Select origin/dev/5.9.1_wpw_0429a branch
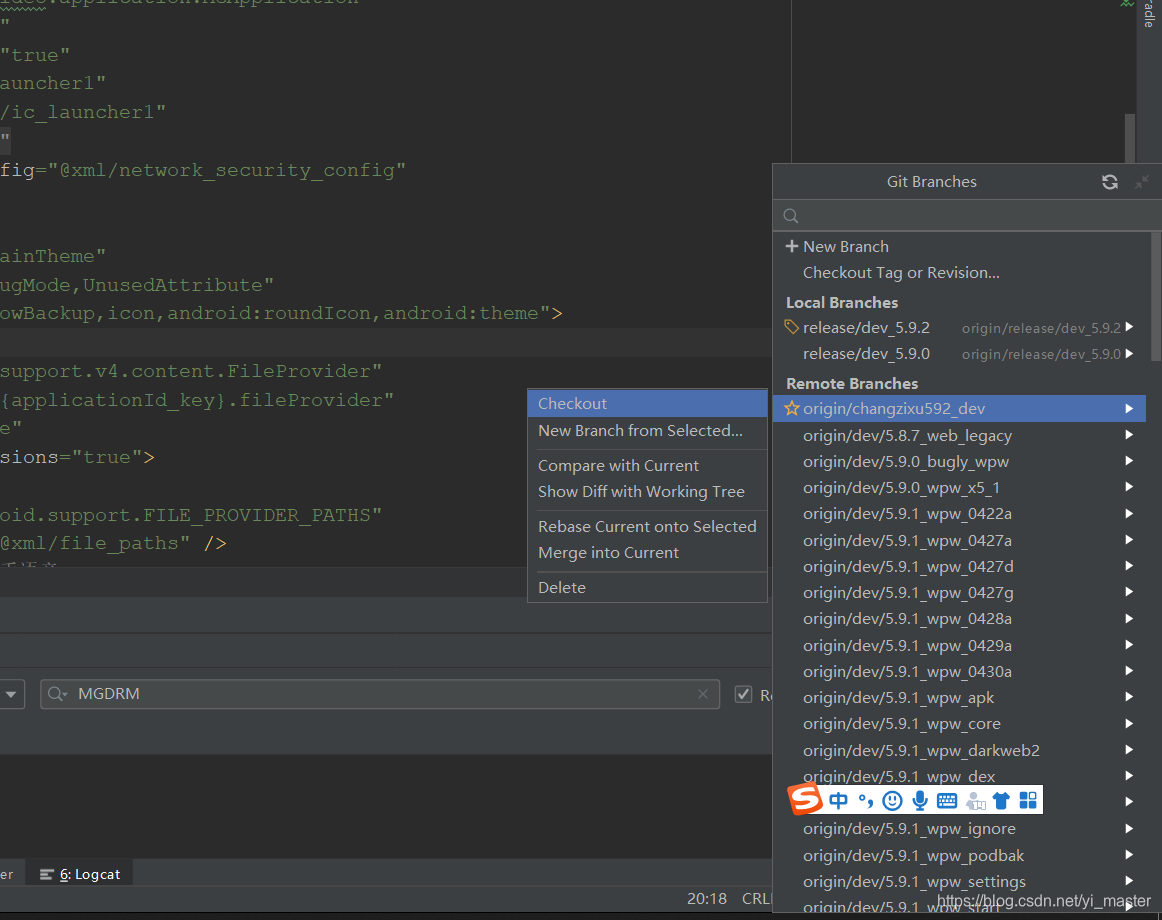This screenshot has width=1162, height=920. (959, 646)
